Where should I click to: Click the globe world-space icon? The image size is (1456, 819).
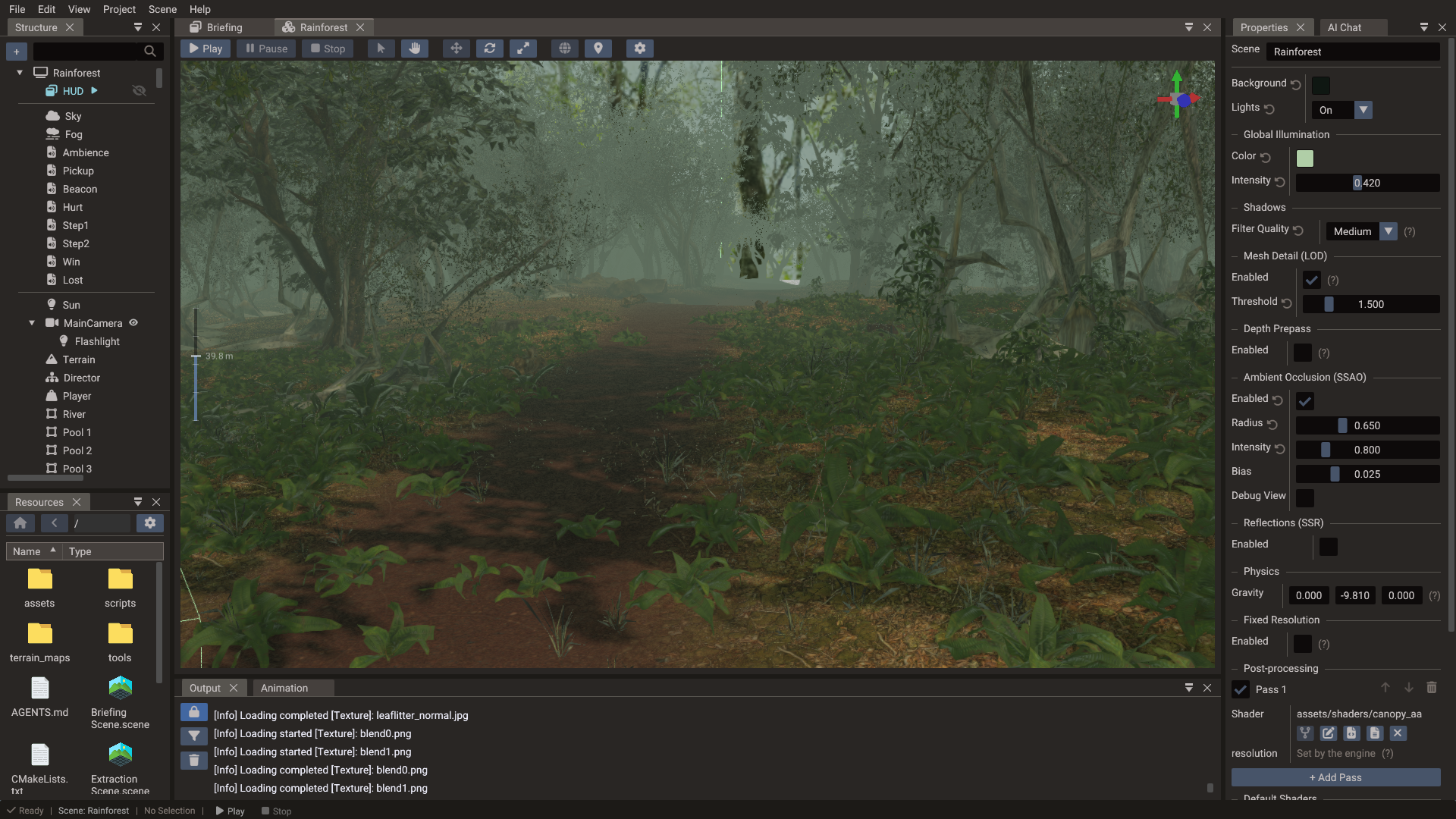[565, 49]
